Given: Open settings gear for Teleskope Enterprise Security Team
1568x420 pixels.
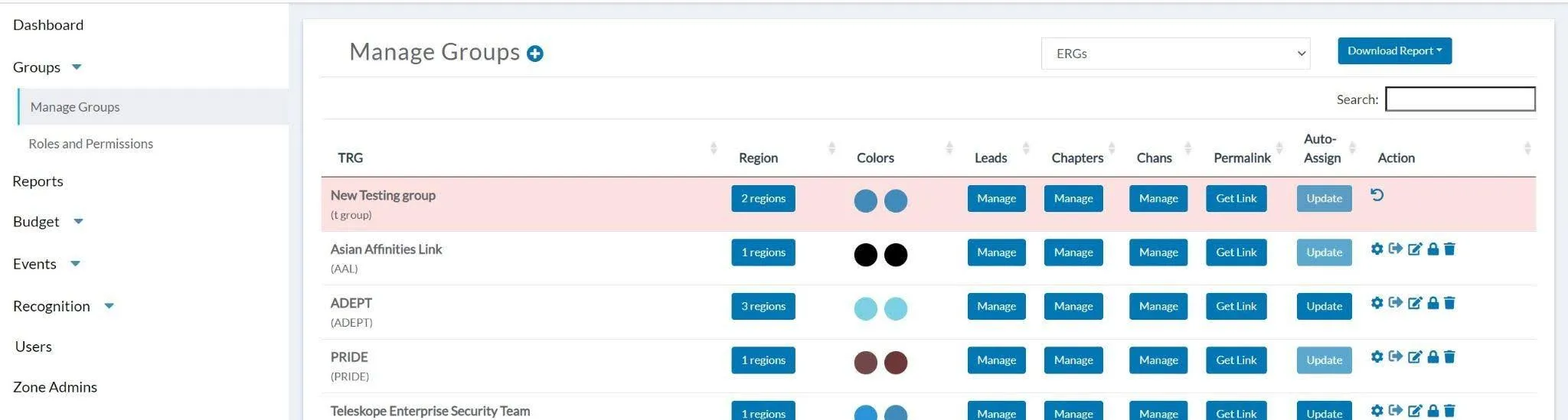Looking at the screenshot, I should coord(1377,411).
